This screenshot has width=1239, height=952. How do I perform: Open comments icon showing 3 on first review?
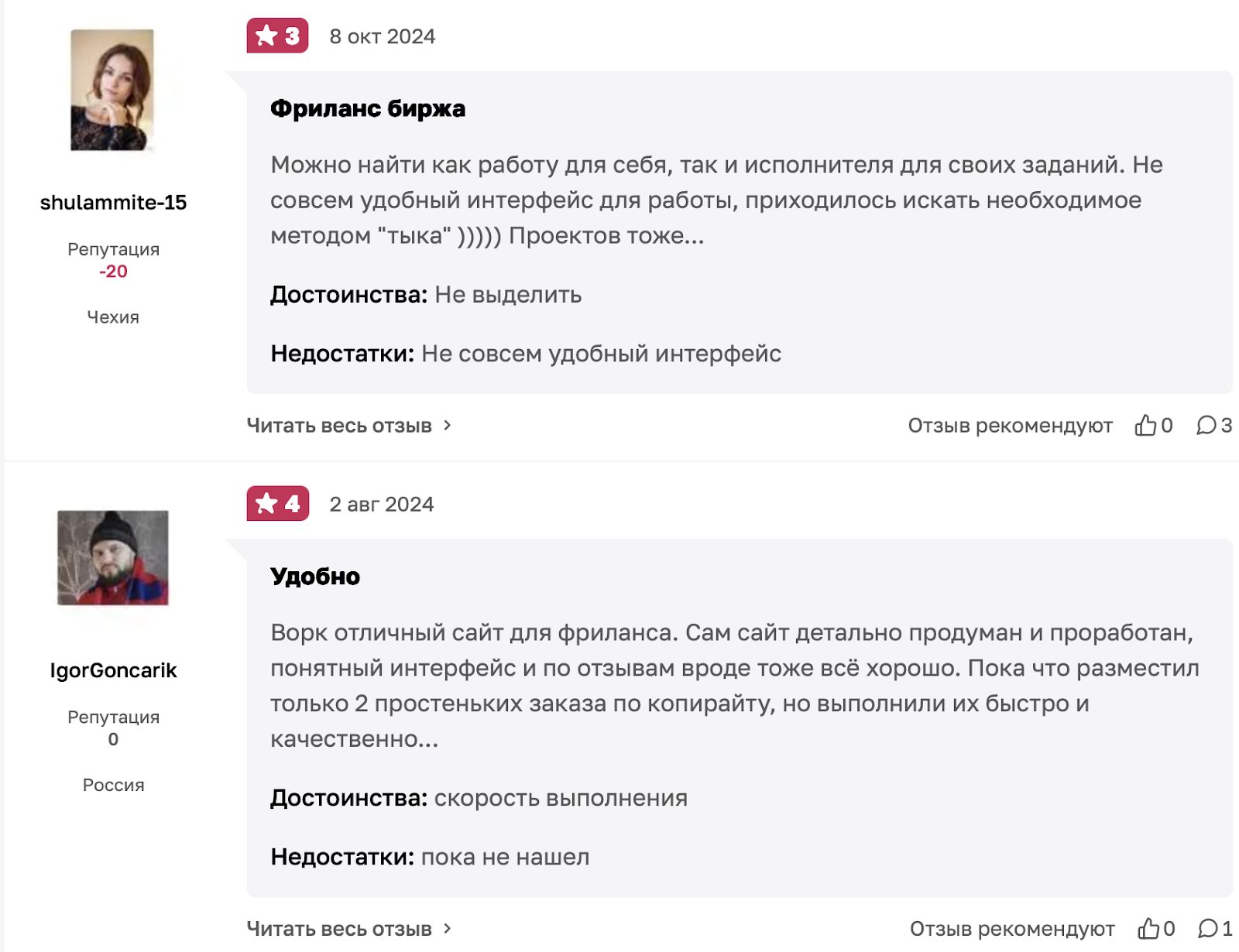click(x=1206, y=425)
